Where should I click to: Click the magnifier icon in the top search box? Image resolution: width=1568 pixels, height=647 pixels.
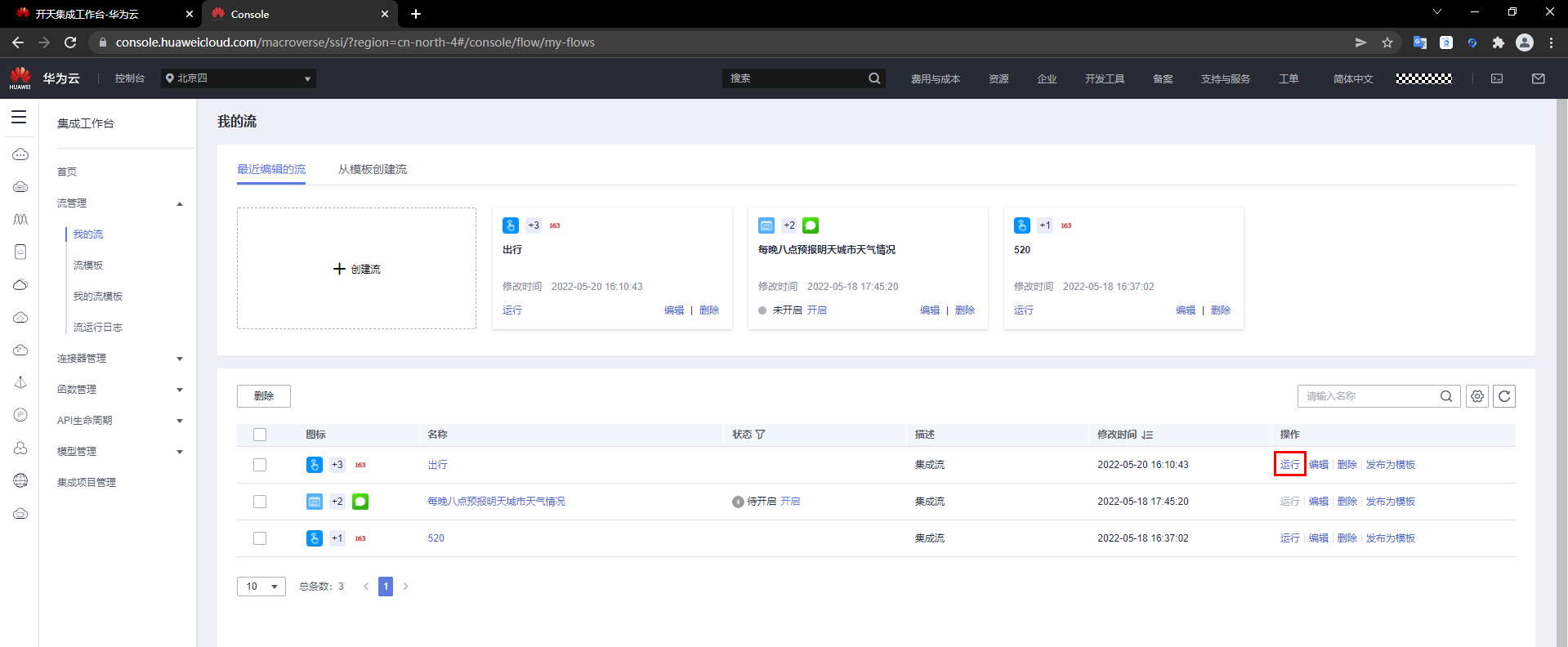click(874, 78)
